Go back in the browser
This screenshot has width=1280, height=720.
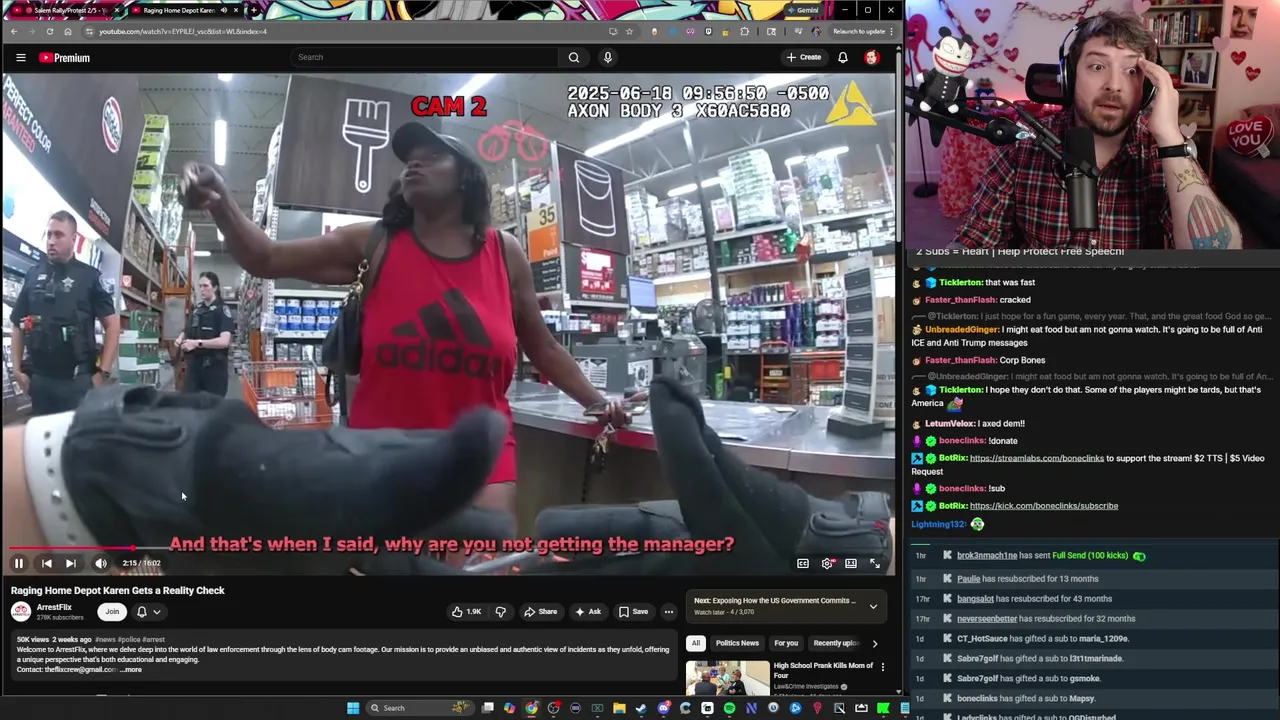(x=14, y=31)
